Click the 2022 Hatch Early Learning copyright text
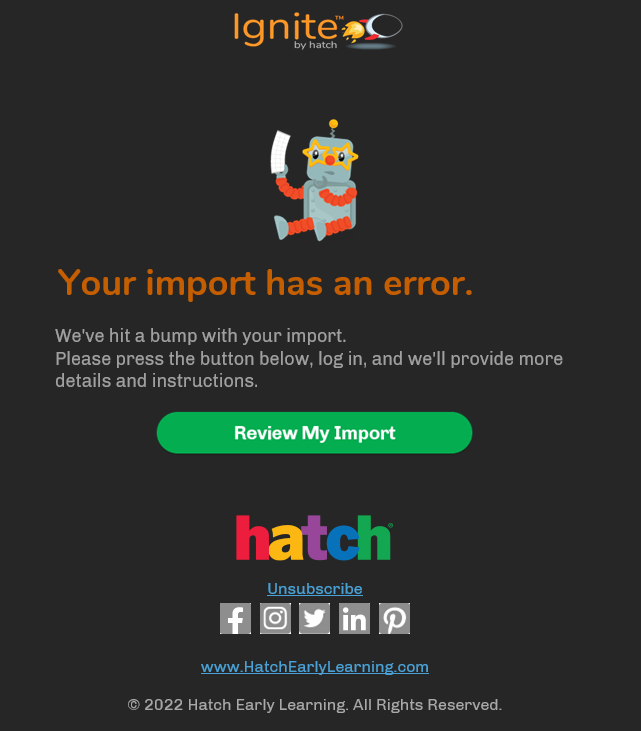This screenshot has width=641, height=731. pos(315,704)
